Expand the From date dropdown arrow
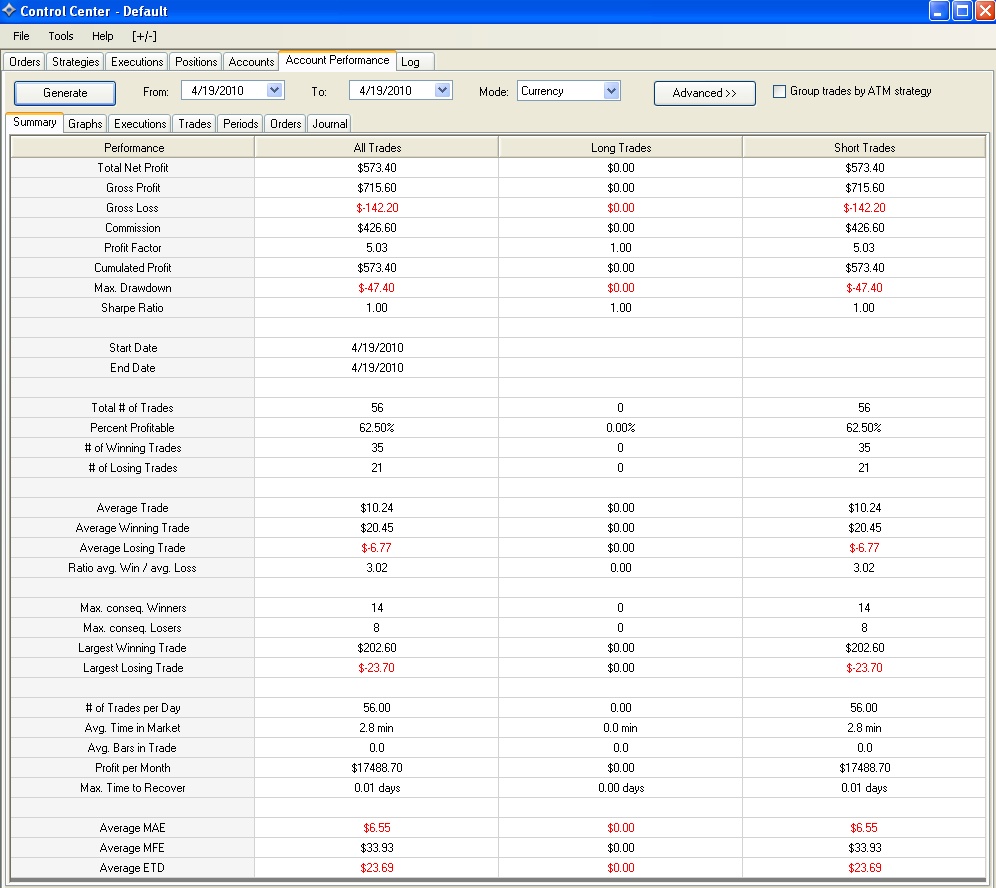Viewport: 996px width, 888px height. [x=274, y=90]
